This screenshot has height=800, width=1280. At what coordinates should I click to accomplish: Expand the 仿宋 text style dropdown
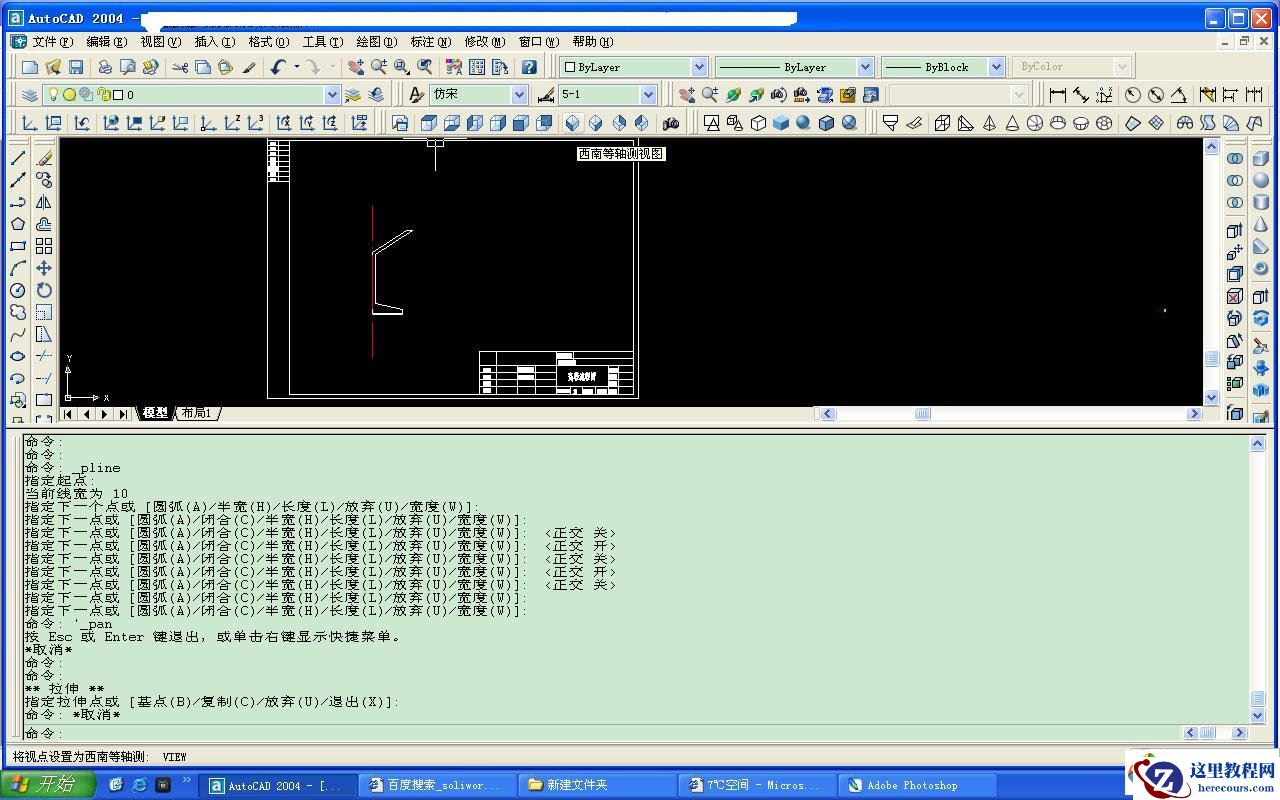(519, 95)
